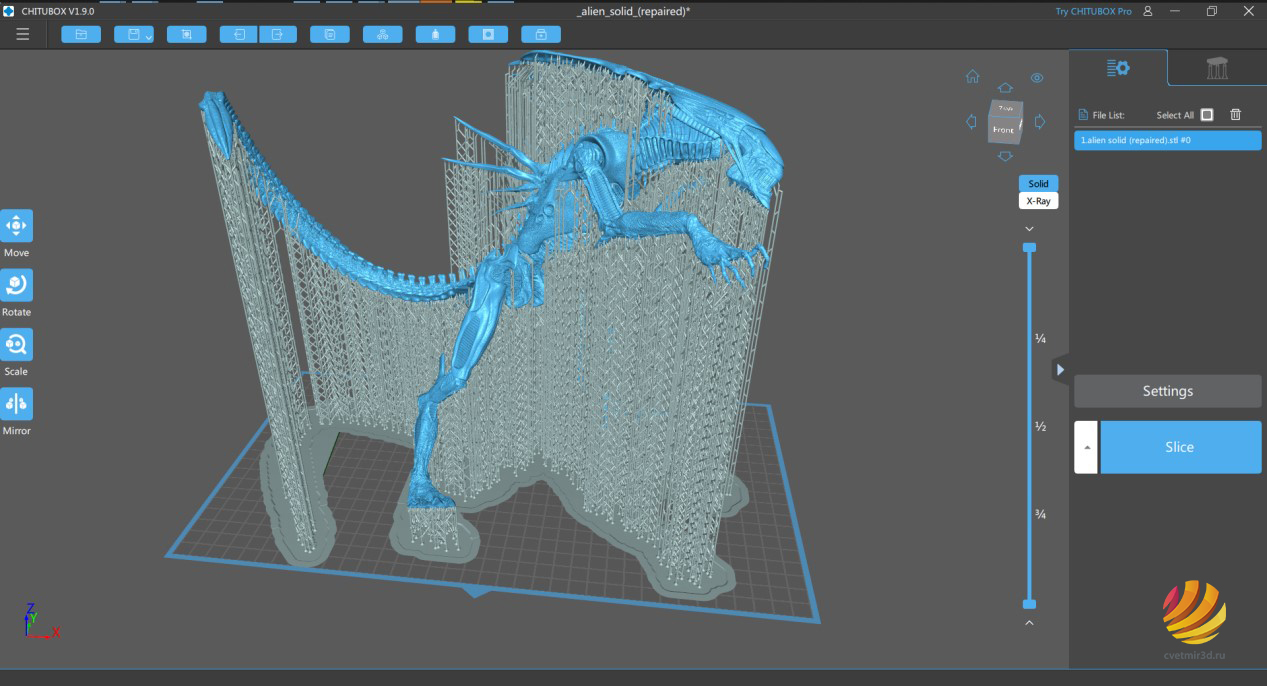1267x686 pixels.
Task: Click the top handle of layer slider
Action: tap(1029, 247)
